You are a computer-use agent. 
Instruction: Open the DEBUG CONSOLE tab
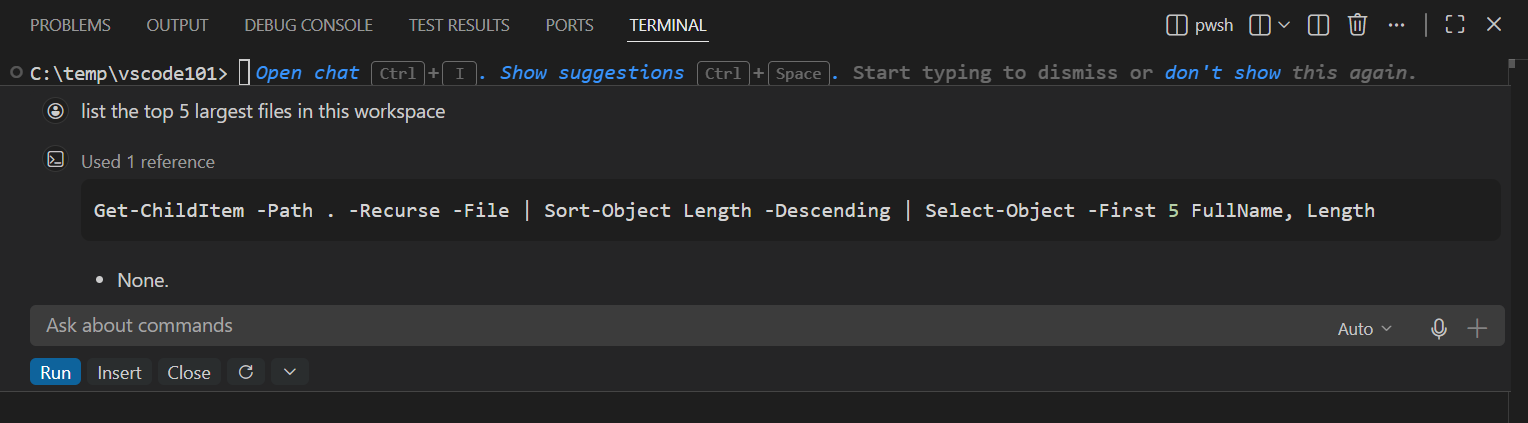308,25
